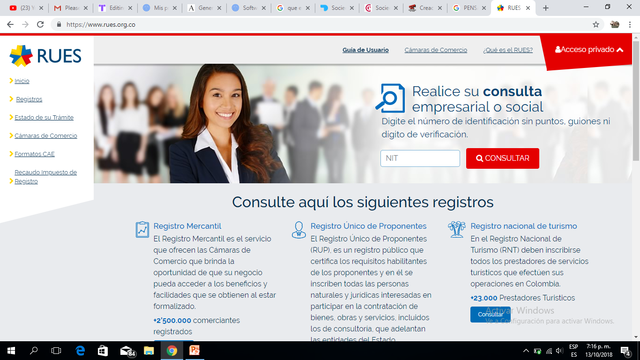Open ¿Qué es el RUES? link
640x360 pixels.
pyautogui.click(x=508, y=50)
